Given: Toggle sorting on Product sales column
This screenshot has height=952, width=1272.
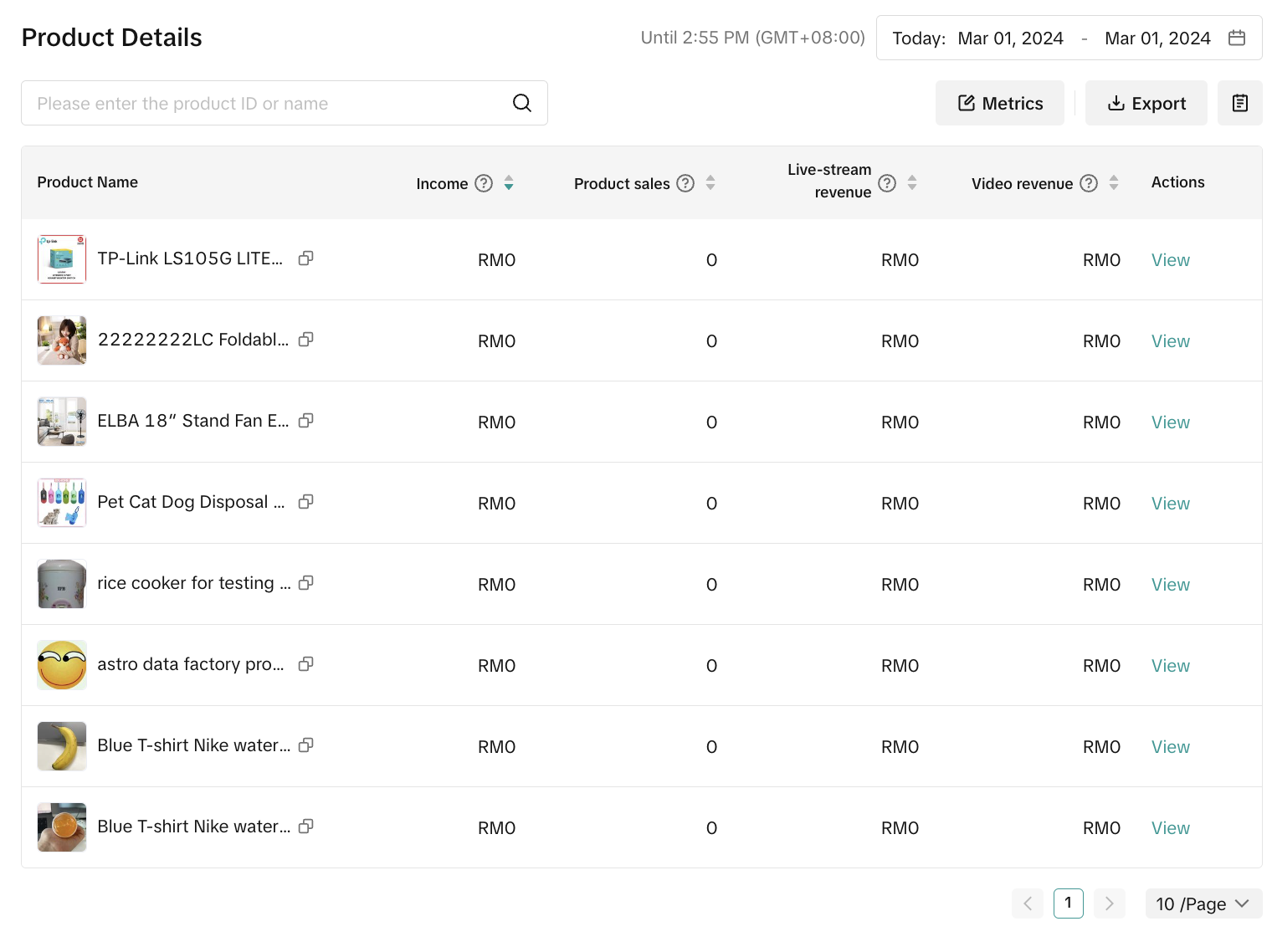Looking at the screenshot, I should pyautogui.click(x=710, y=183).
